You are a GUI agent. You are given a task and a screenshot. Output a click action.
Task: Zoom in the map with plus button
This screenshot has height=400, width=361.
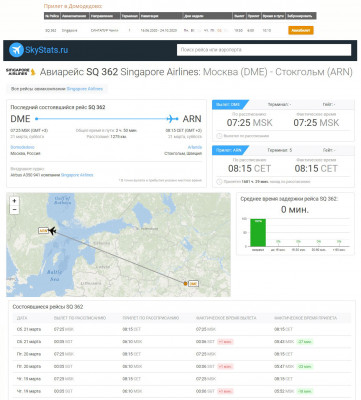coord(14,201)
